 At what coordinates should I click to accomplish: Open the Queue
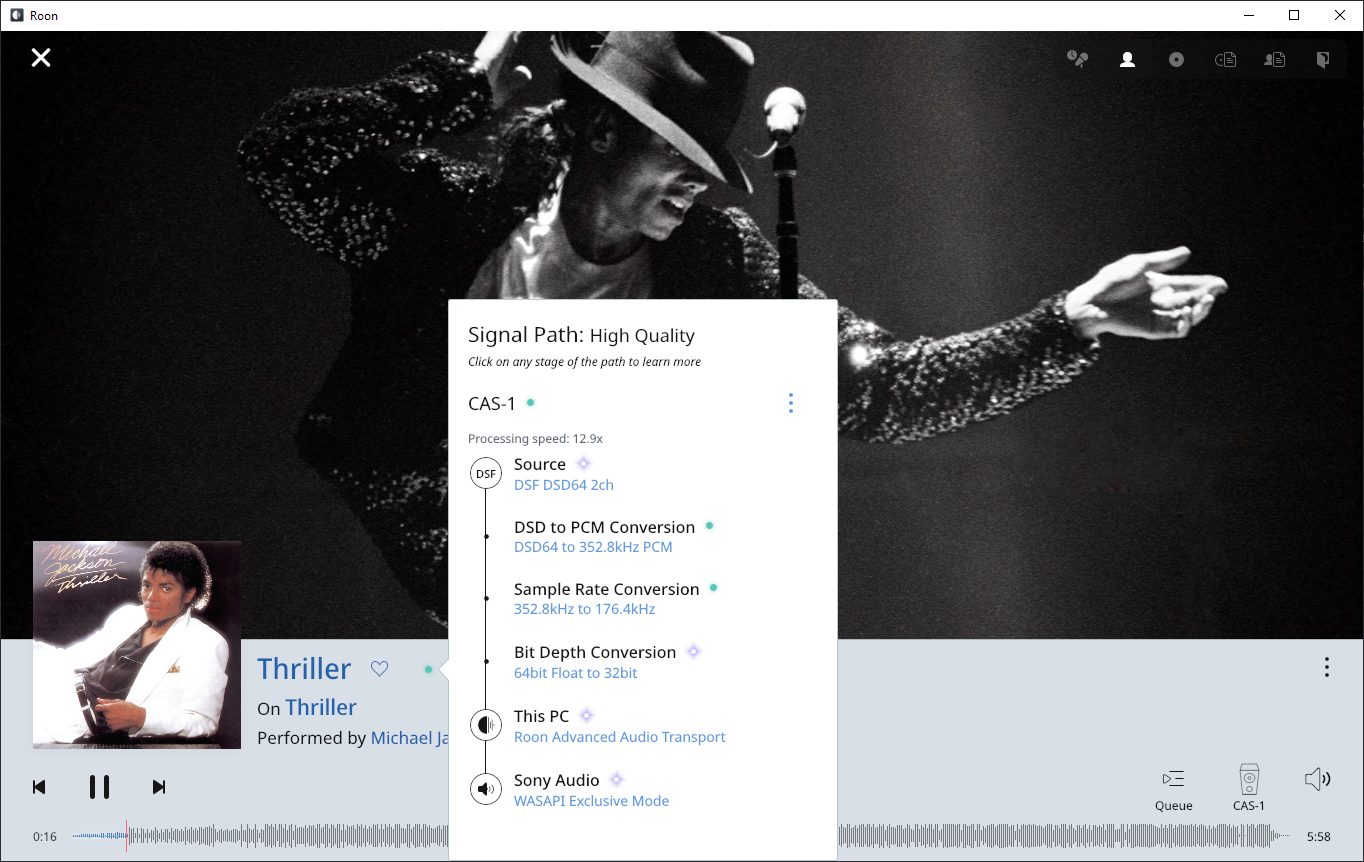pyautogui.click(x=1174, y=789)
